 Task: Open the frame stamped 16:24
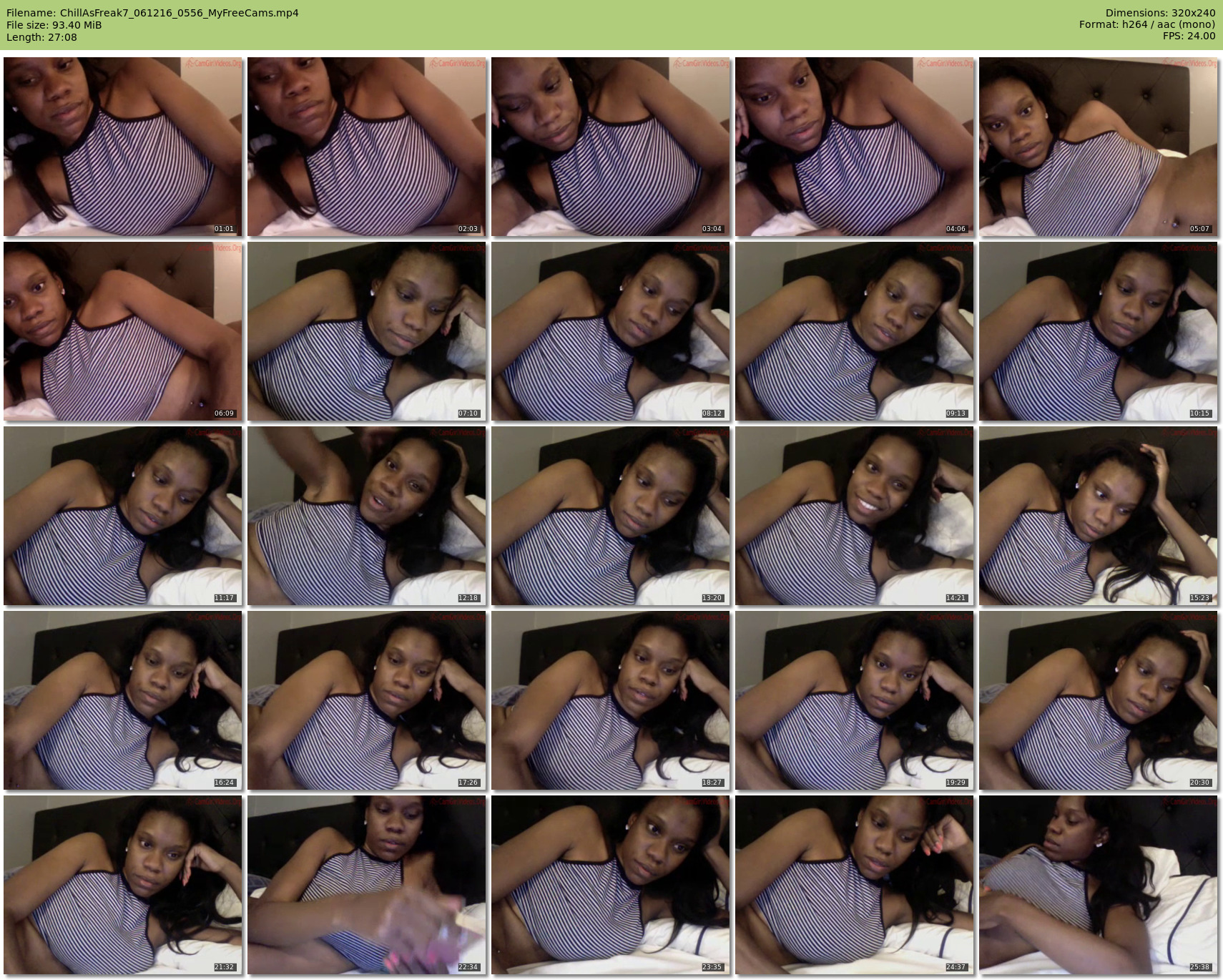[123, 700]
